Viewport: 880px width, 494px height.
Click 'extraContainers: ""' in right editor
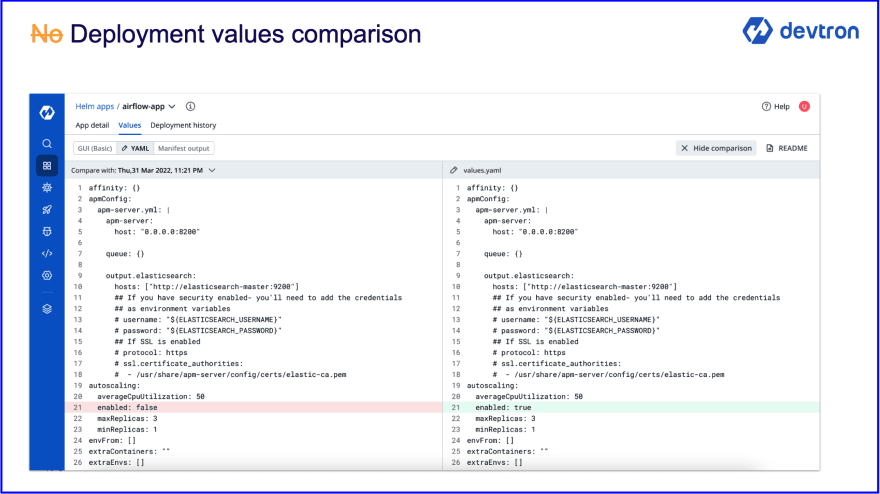[x=507, y=451]
